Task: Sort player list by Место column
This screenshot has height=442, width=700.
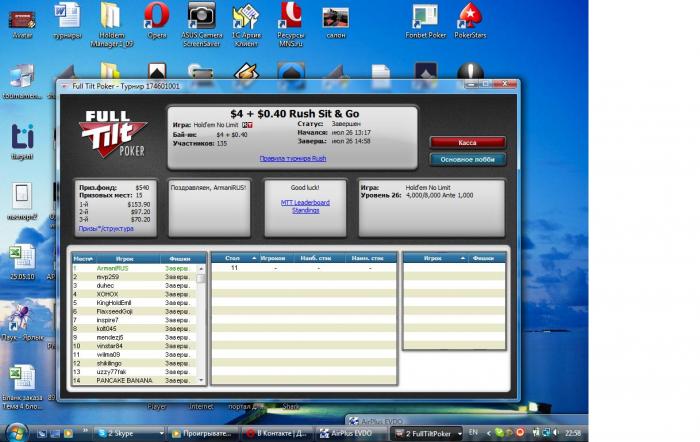Action: click(x=83, y=258)
